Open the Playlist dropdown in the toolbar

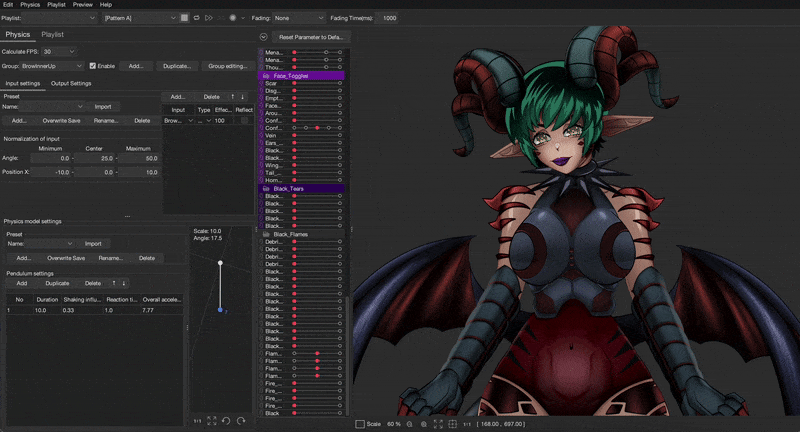click(x=59, y=18)
